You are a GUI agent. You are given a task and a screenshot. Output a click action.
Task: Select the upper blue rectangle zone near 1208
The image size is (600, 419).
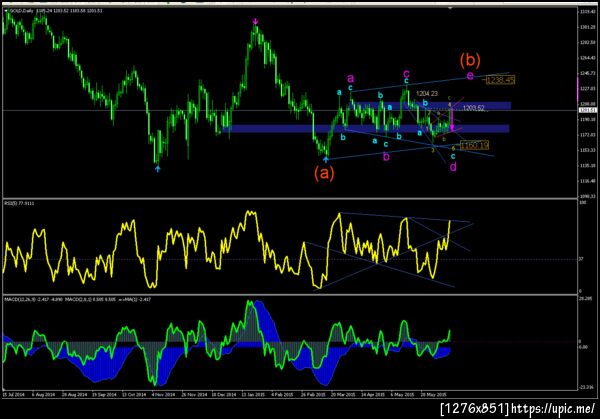pos(432,106)
